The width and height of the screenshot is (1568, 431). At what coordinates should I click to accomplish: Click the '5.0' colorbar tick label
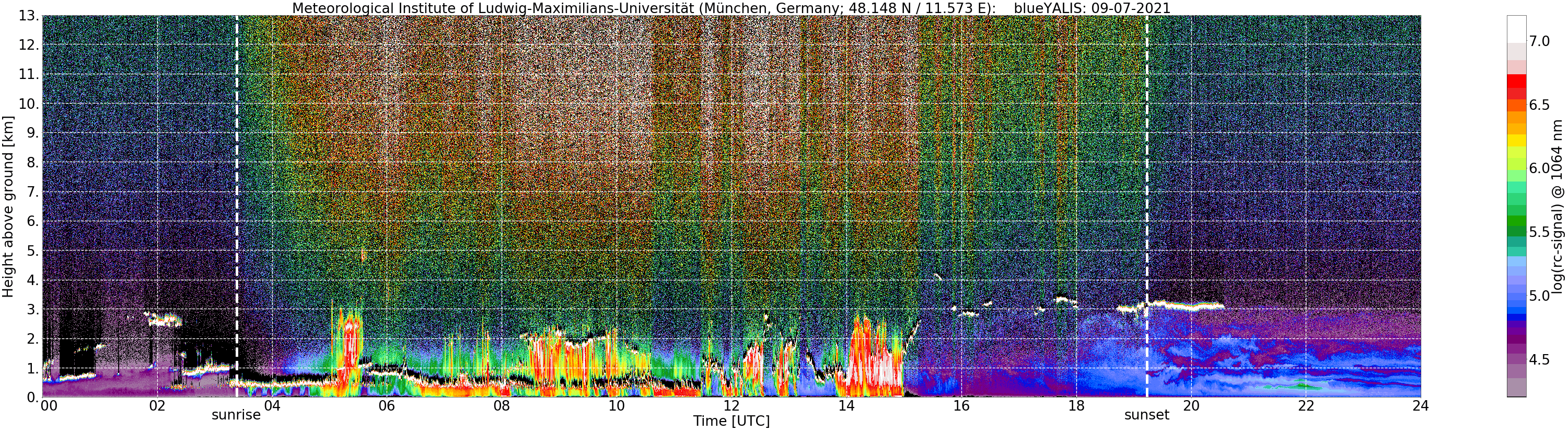click(x=1539, y=296)
